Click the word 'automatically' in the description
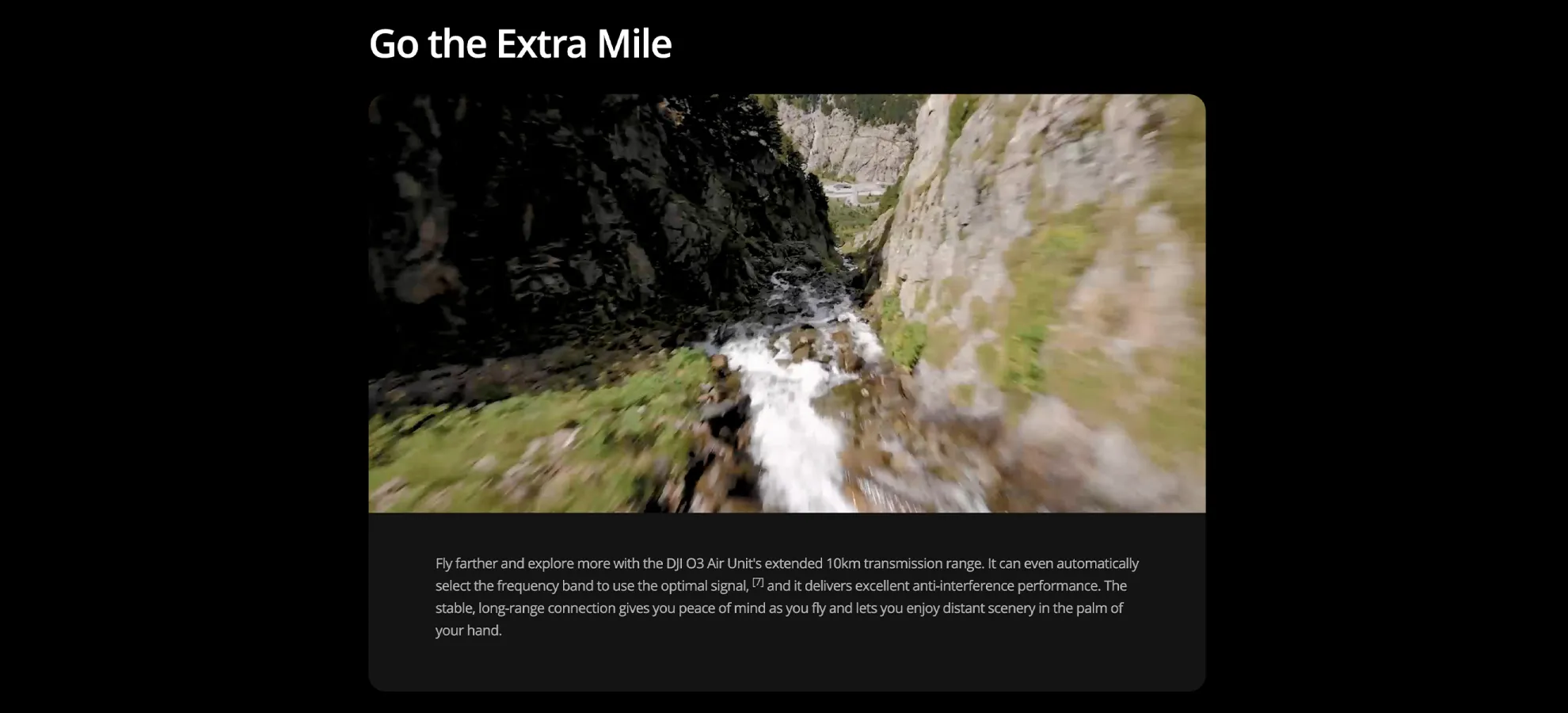The image size is (1568, 713). 1098,563
